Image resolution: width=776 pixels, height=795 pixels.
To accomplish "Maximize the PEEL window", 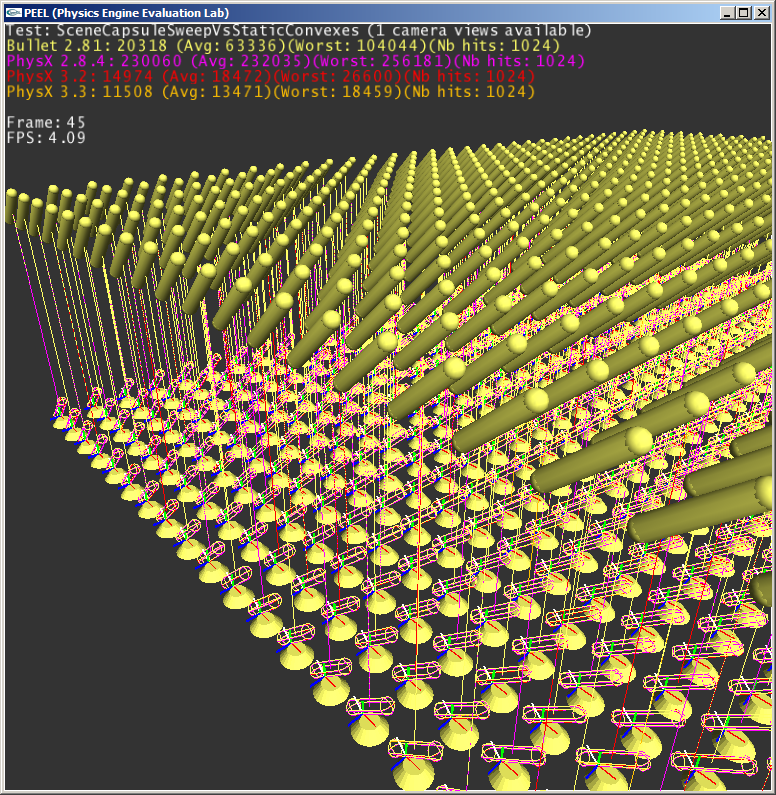I will click(x=744, y=13).
